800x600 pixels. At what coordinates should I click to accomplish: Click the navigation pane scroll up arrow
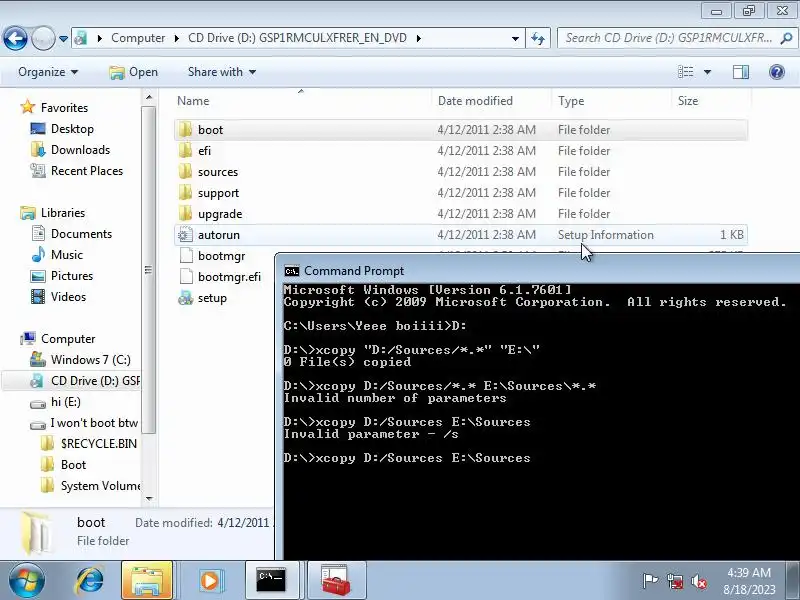pyautogui.click(x=149, y=97)
